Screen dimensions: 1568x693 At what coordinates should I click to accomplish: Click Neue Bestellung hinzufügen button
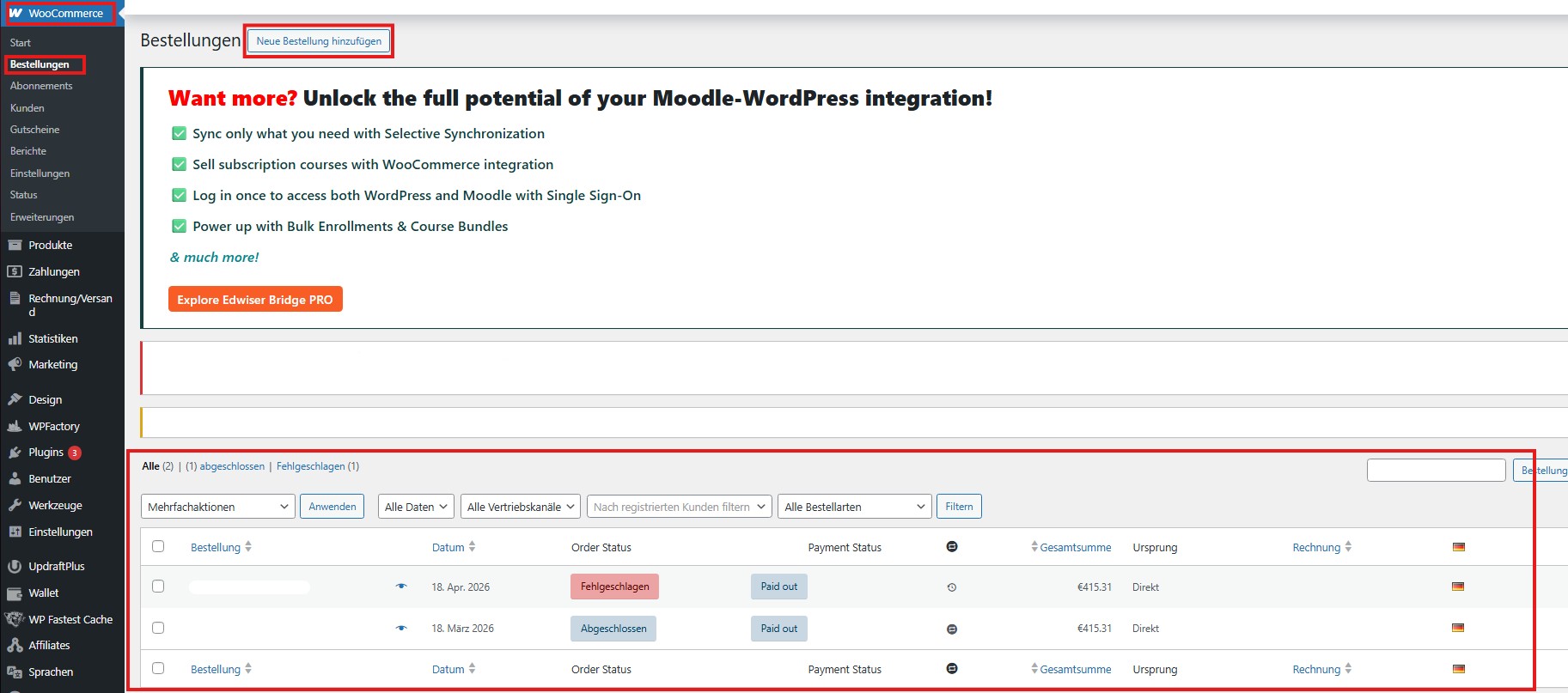pos(319,41)
